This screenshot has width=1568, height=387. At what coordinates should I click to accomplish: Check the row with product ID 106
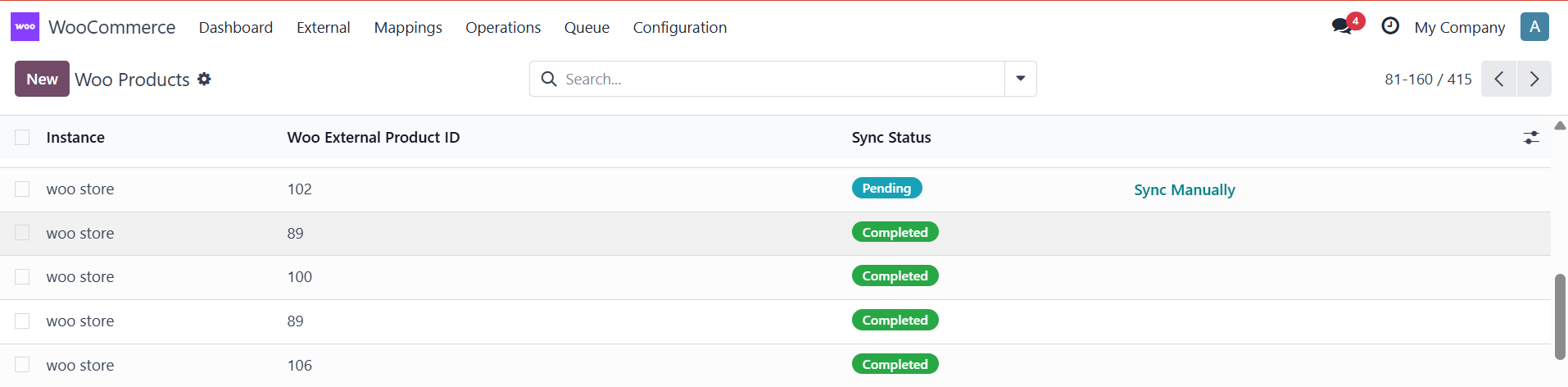pos(22,364)
